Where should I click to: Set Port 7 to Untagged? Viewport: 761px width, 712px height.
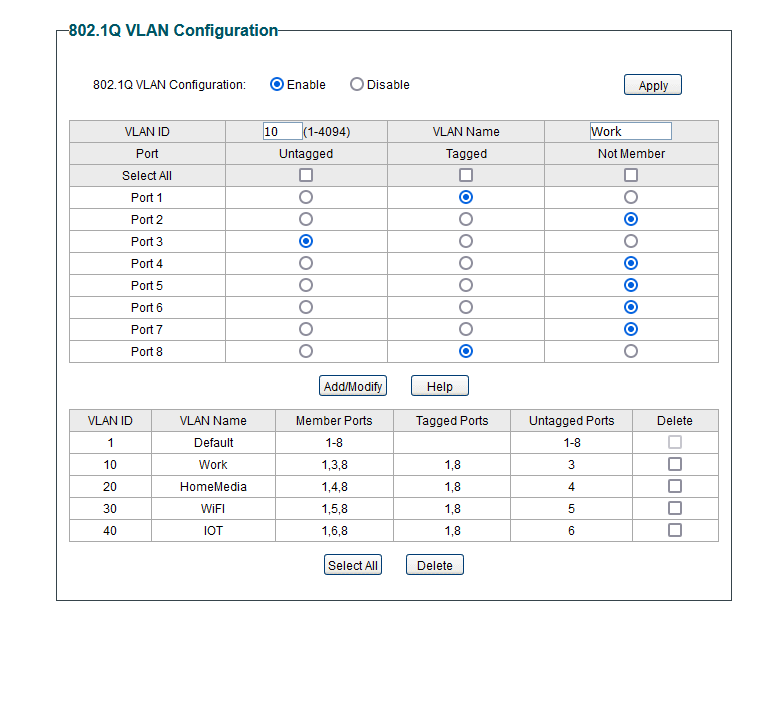(x=306, y=329)
